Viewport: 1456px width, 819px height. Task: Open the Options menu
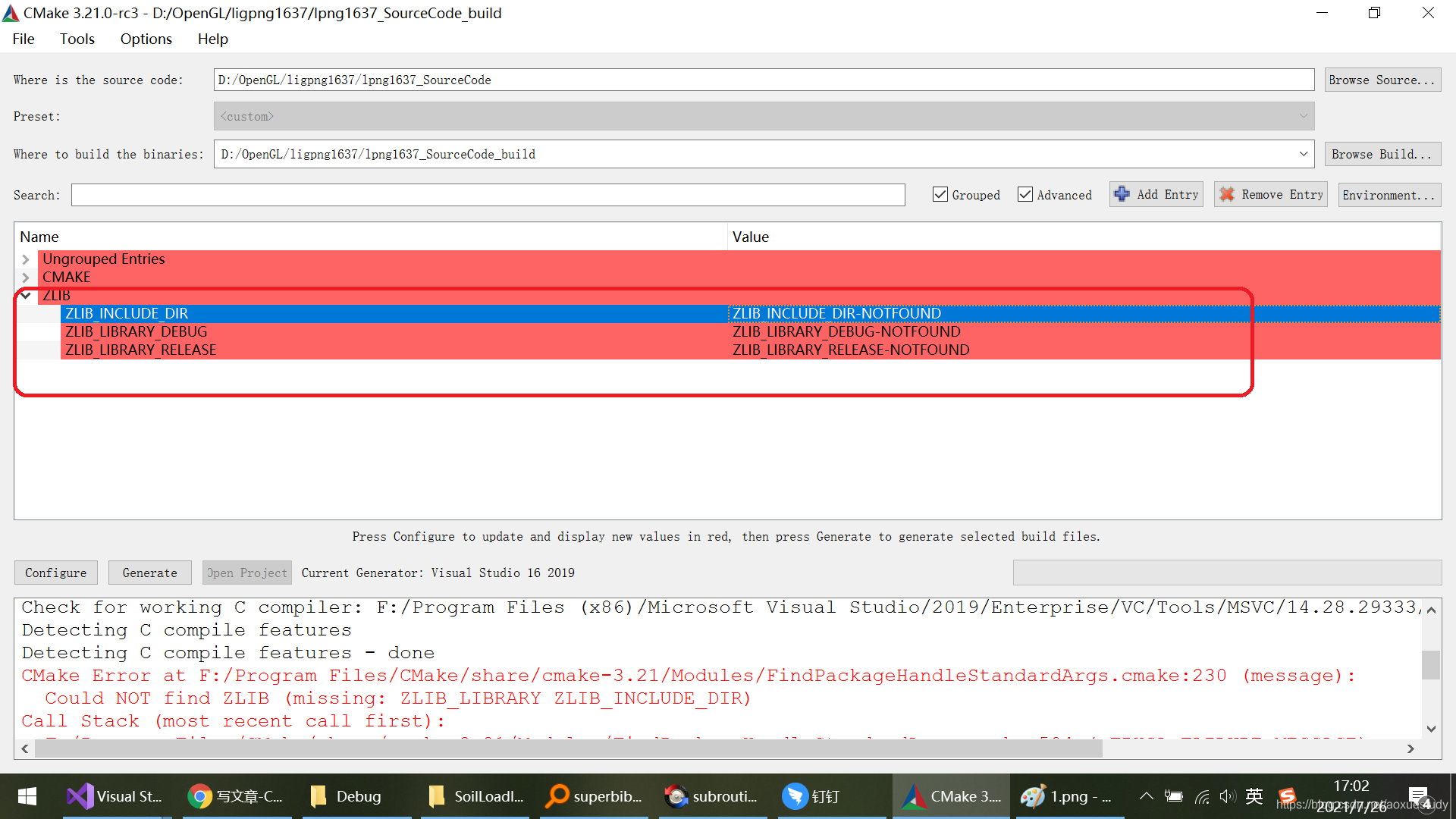pyautogui.click(x=146, y=39)
